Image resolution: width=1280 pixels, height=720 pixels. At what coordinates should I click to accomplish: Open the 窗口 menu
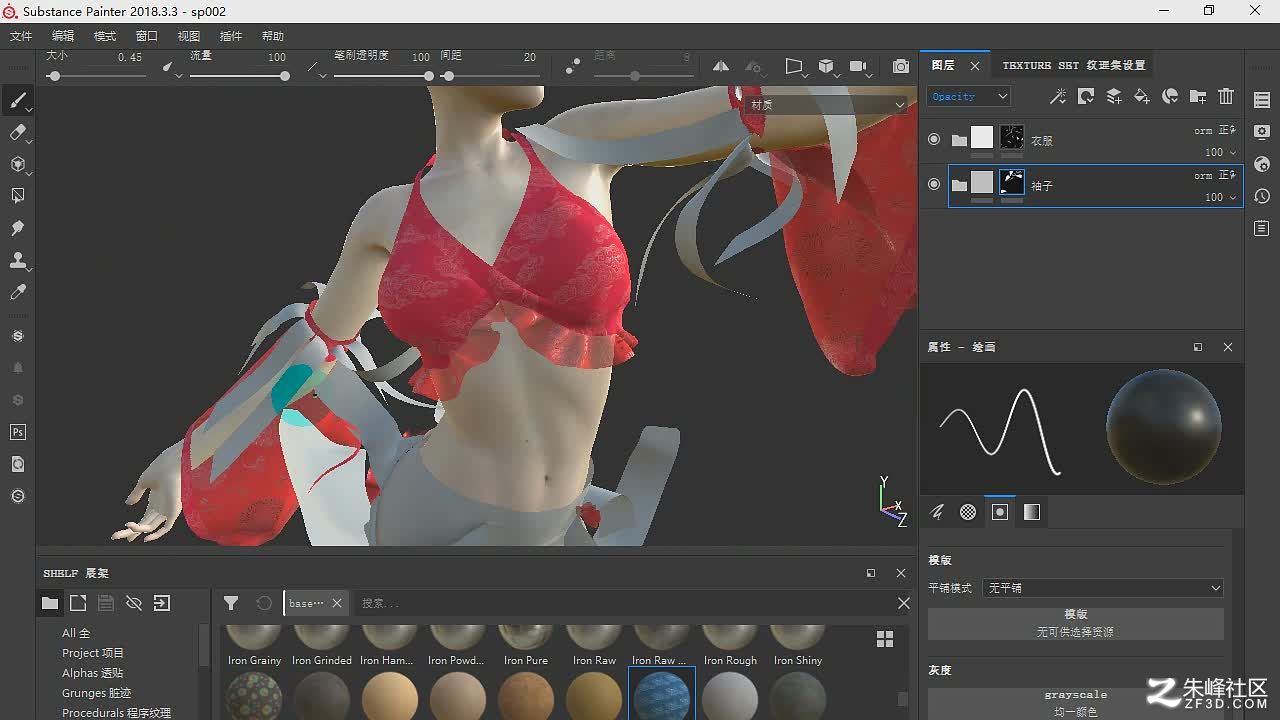pyautogui.click(x=147, y=36)
